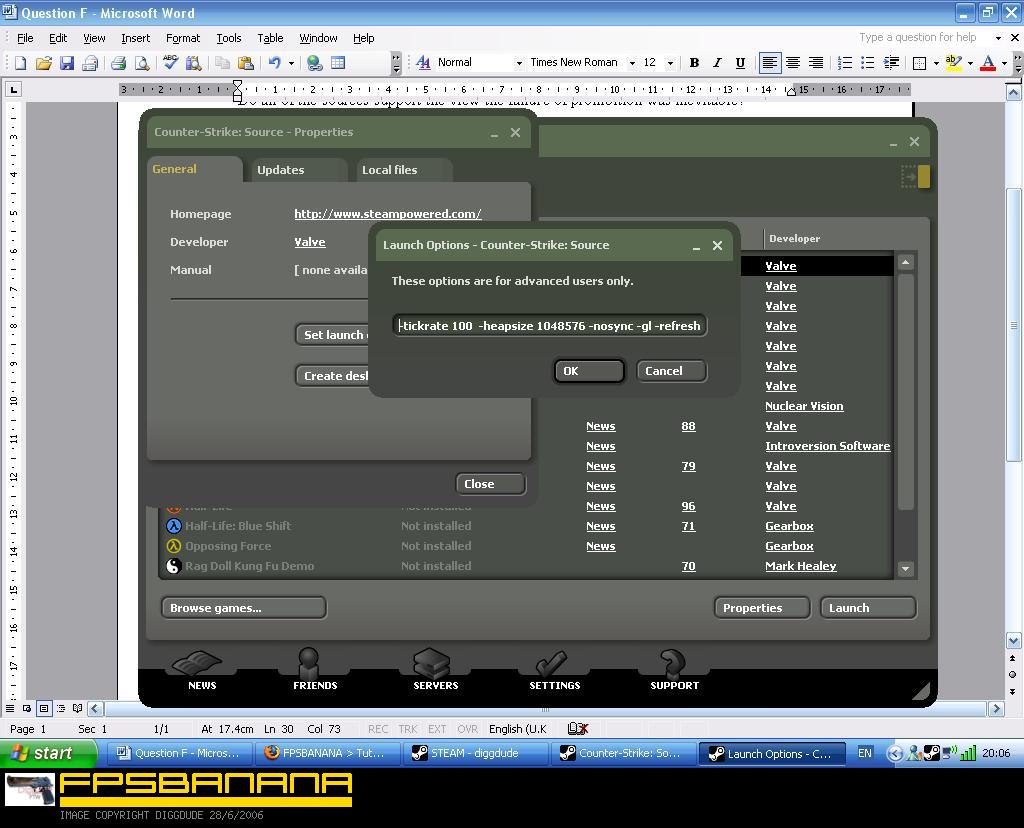Toggle Align Right paragraph alignment
The height and width of the screenshot is (828, 1024).
click(x=816, y=63)
